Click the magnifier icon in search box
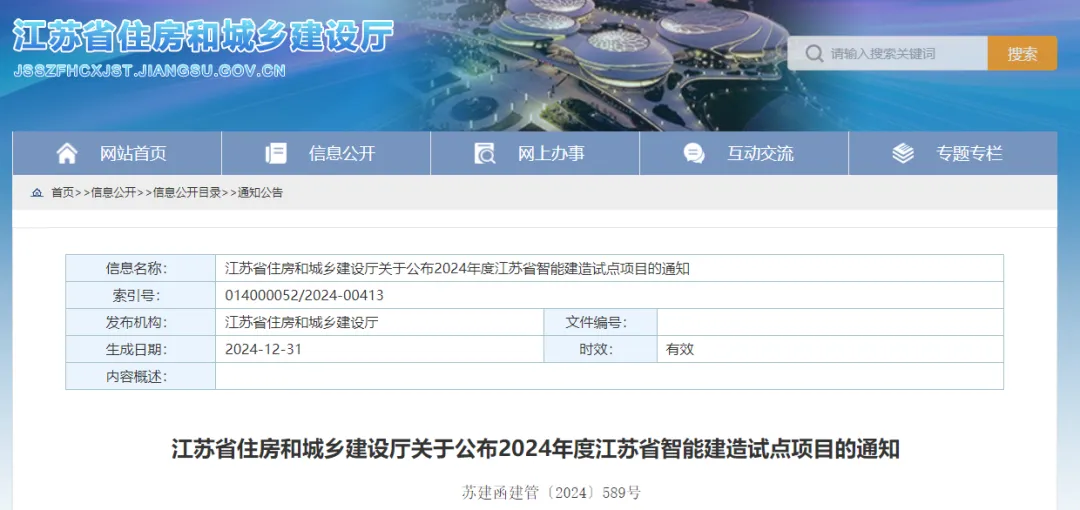The height and width of the screenshot is (510, 1080). (814, 53)
